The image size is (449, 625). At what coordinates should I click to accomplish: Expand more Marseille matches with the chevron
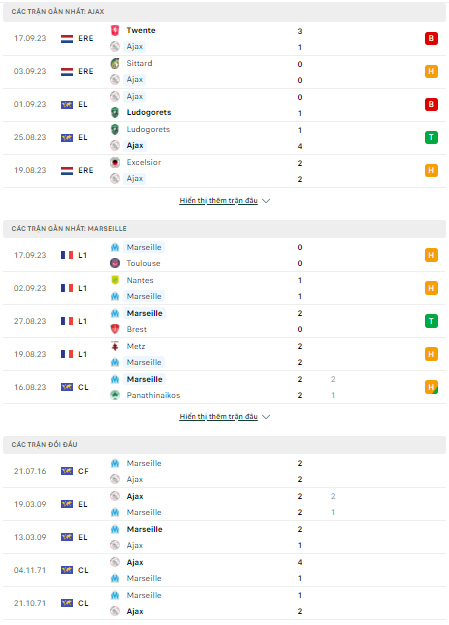click(x=266, y=417)
